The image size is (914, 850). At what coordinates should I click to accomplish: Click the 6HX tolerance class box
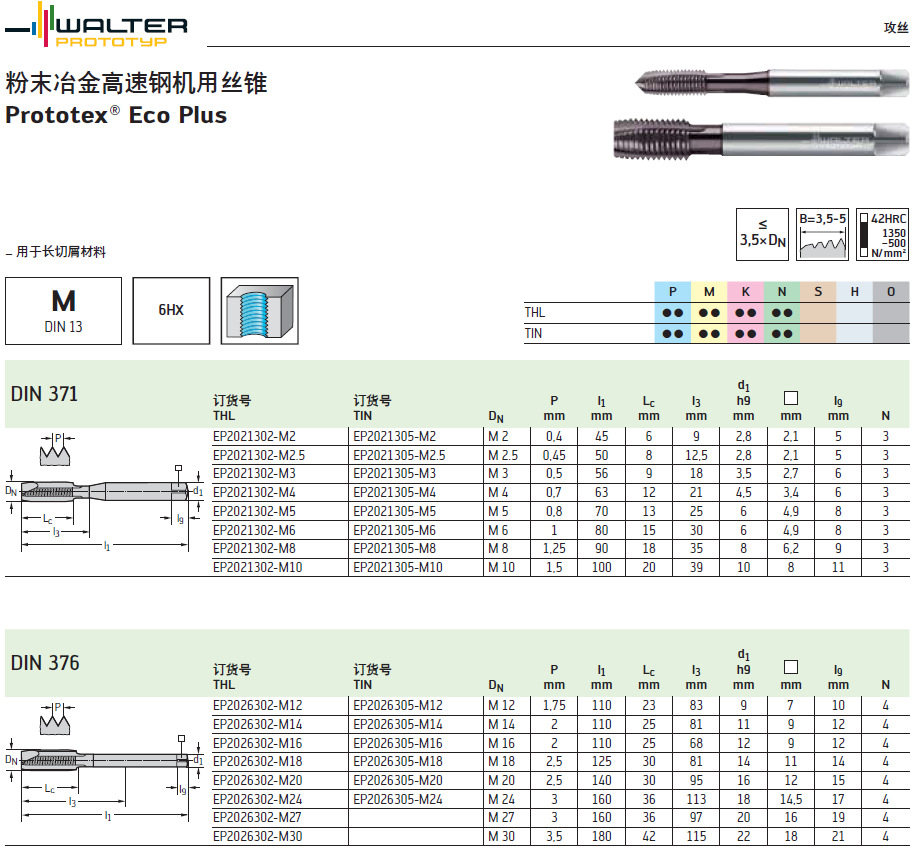point(171,311)
